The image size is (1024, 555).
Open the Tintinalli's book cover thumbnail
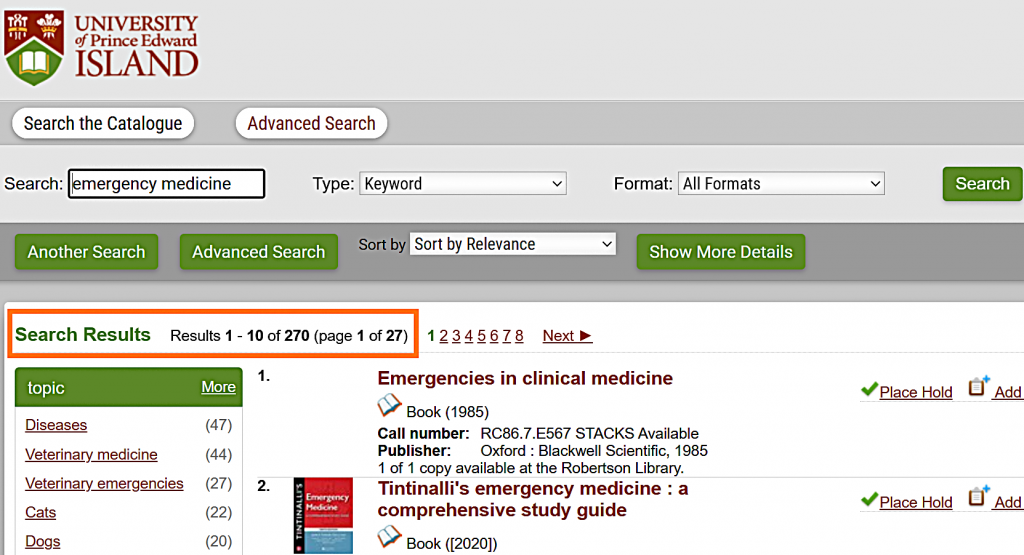pyautogui.click(x=323, y=516)
